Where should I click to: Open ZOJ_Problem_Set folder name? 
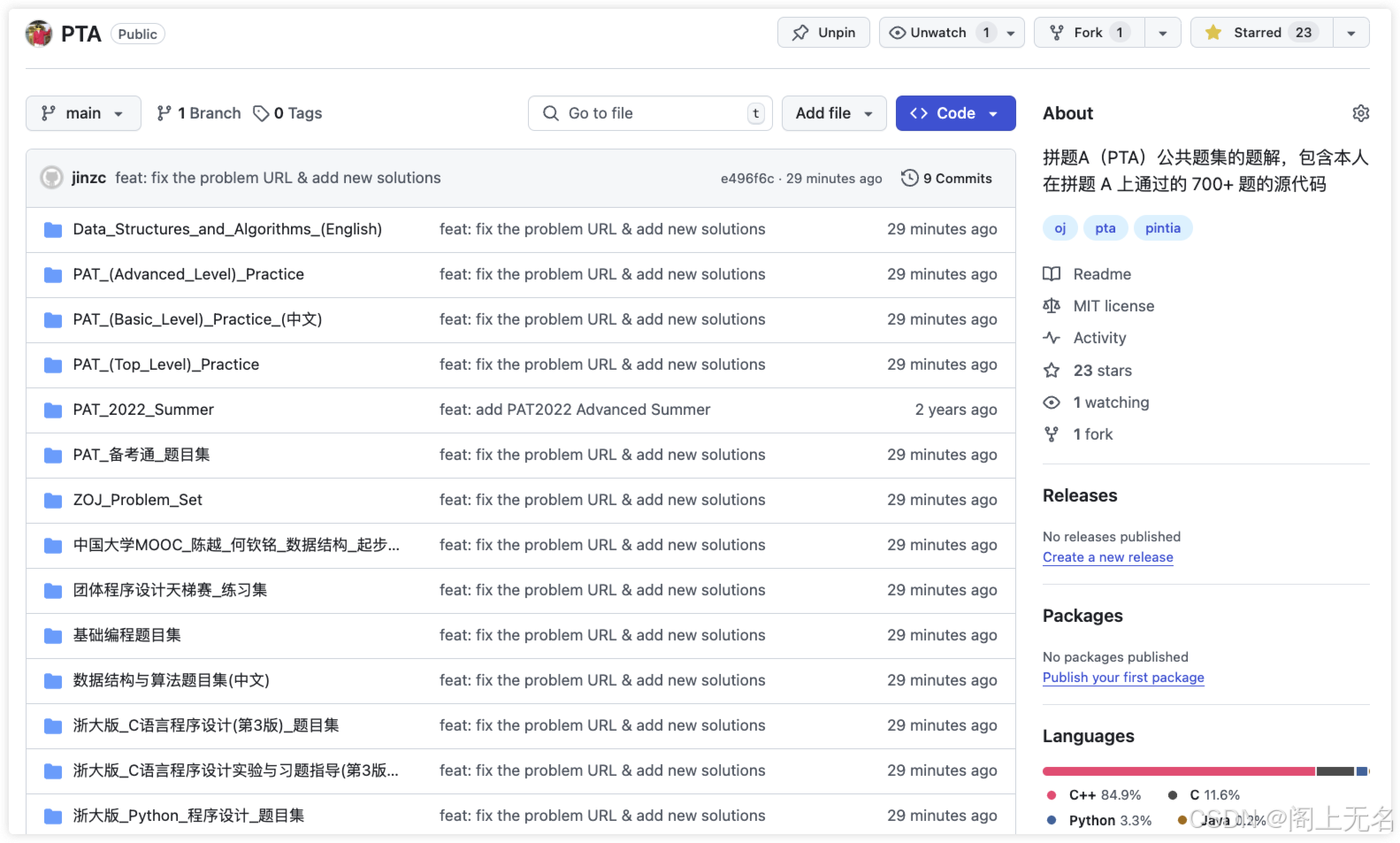(x=137, y=500)
